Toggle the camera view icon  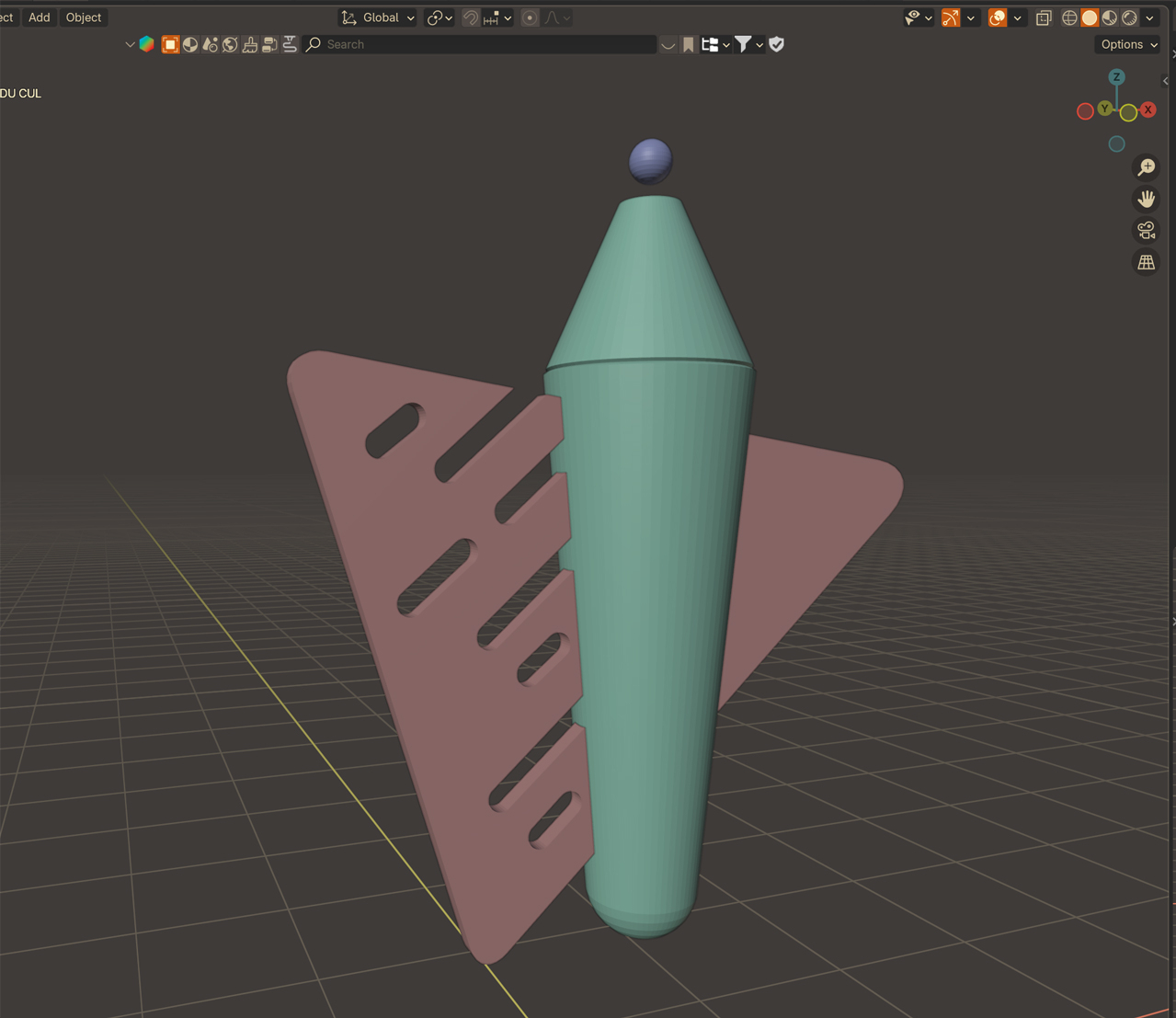point(1146,230)
